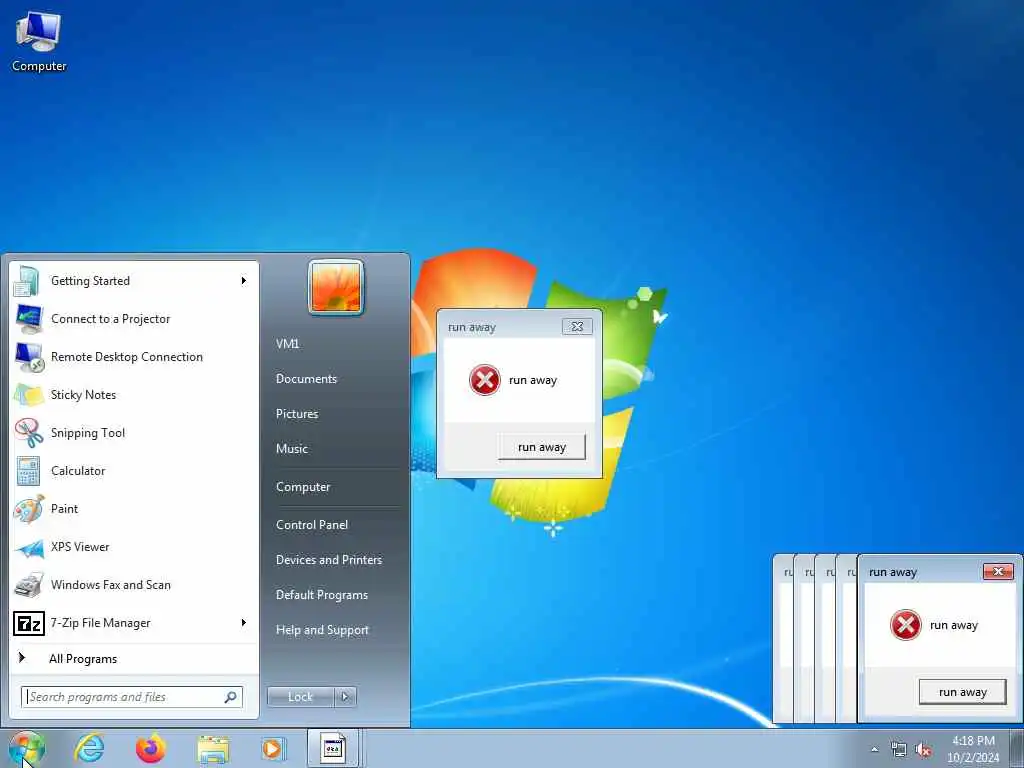Open Music from Start menu
The image size is (1024, 768).
tap(292, 449)
